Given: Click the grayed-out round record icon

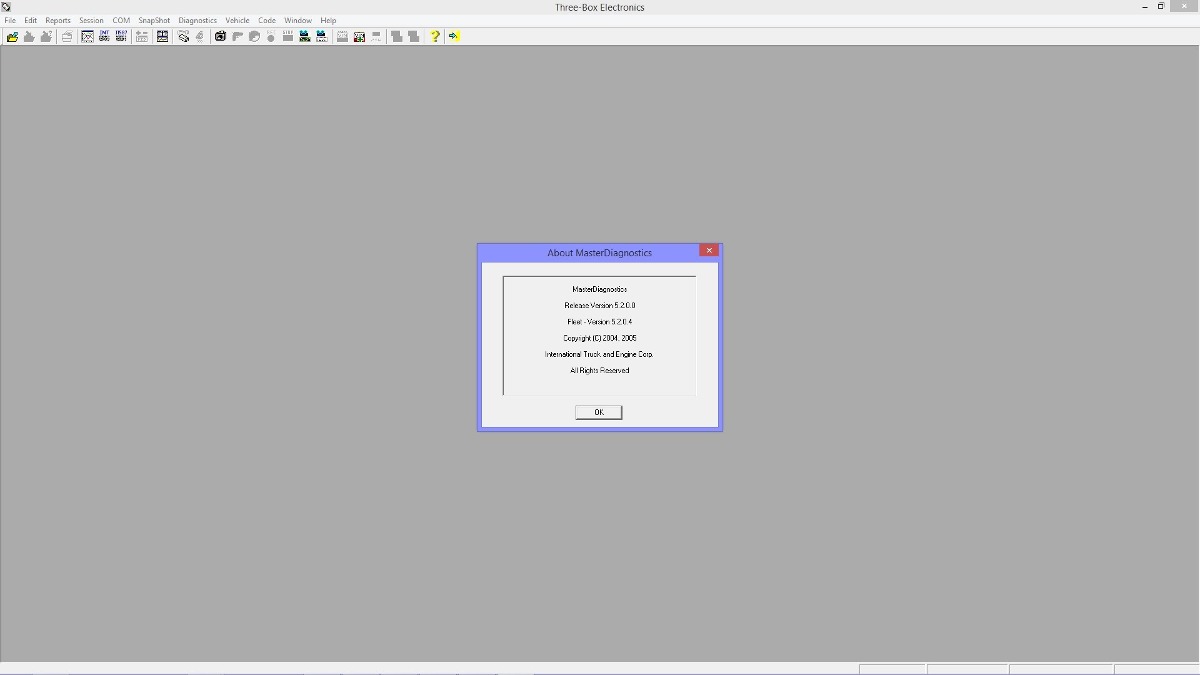Looking at the screenshot, I should (271, 36).
